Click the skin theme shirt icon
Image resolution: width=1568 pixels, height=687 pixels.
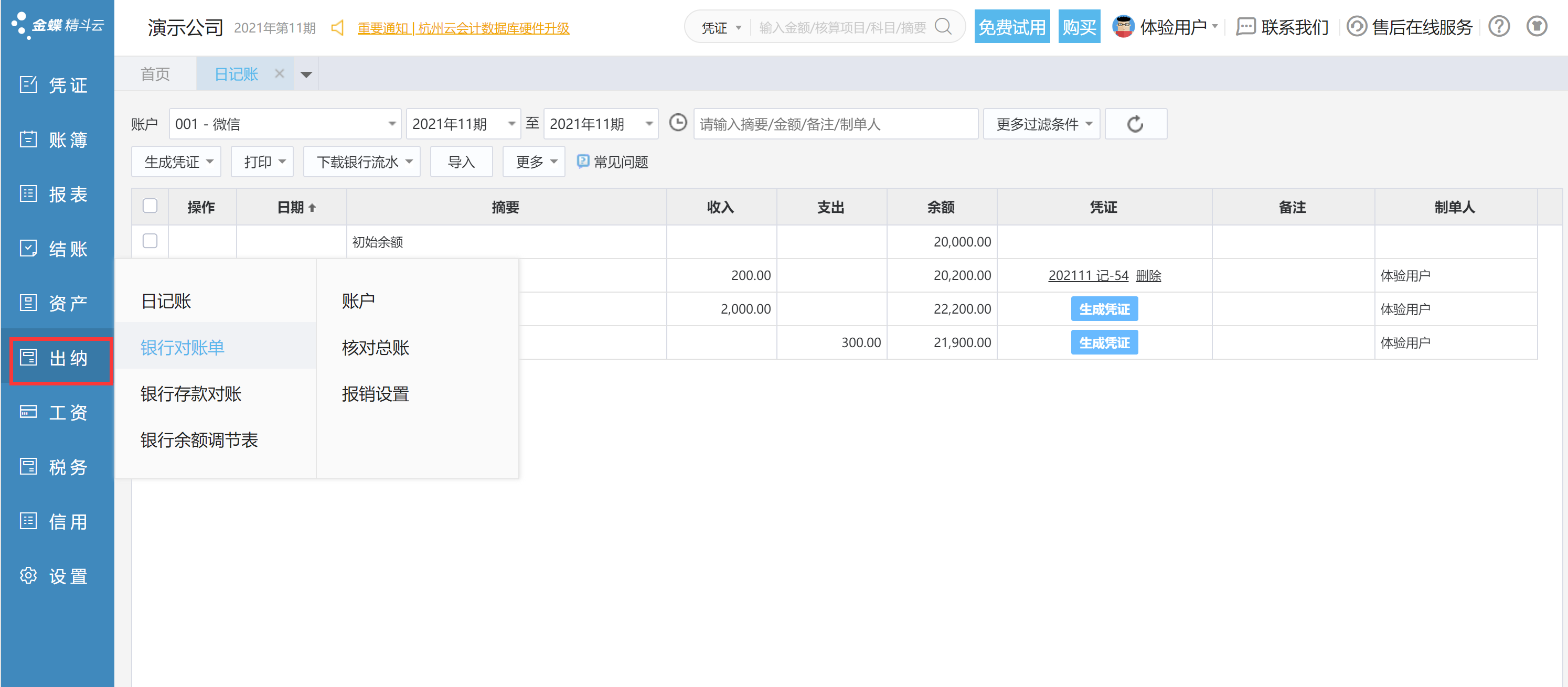(x=1537, y=27)
